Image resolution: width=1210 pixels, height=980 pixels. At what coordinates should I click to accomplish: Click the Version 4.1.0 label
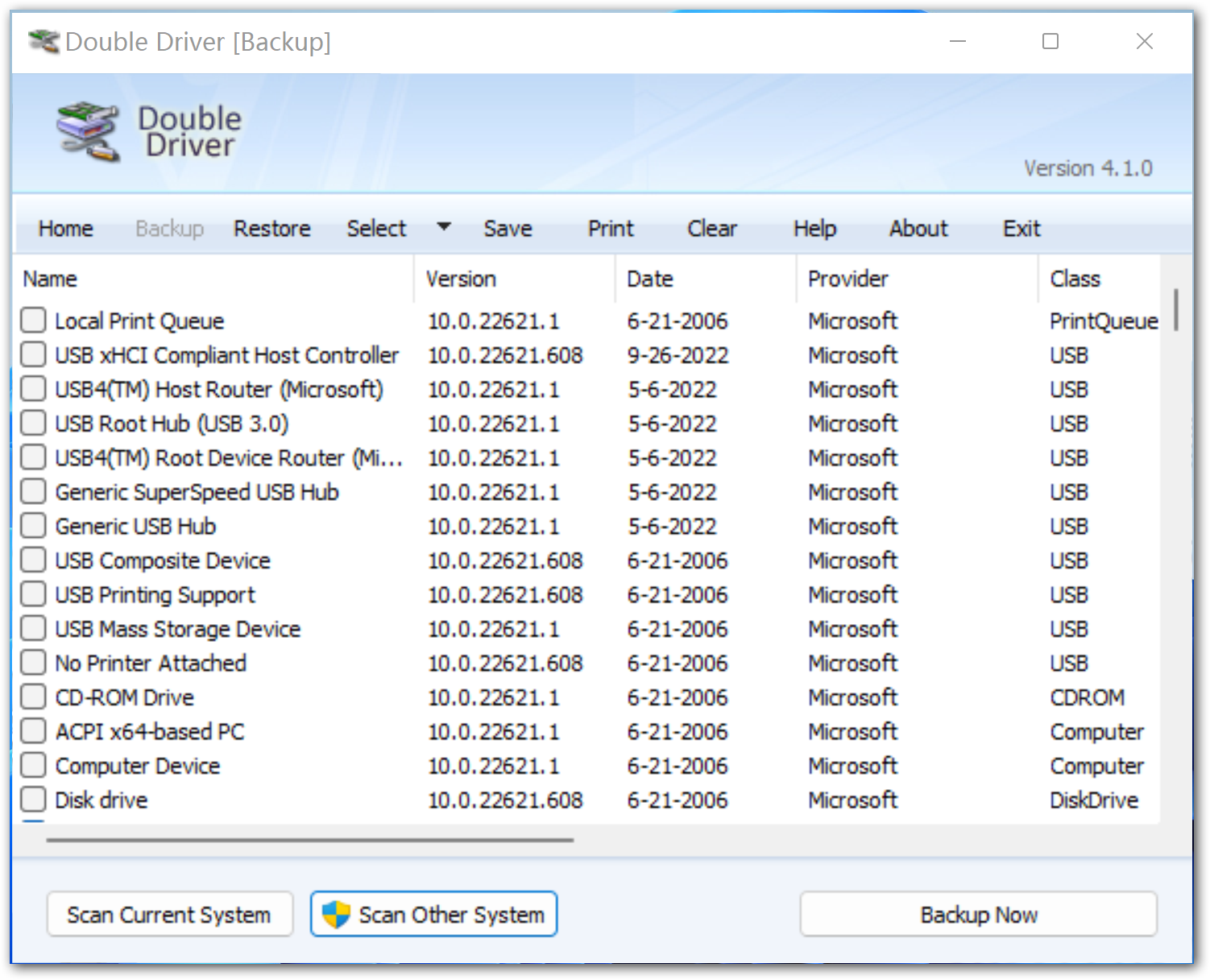point(1088,168)
